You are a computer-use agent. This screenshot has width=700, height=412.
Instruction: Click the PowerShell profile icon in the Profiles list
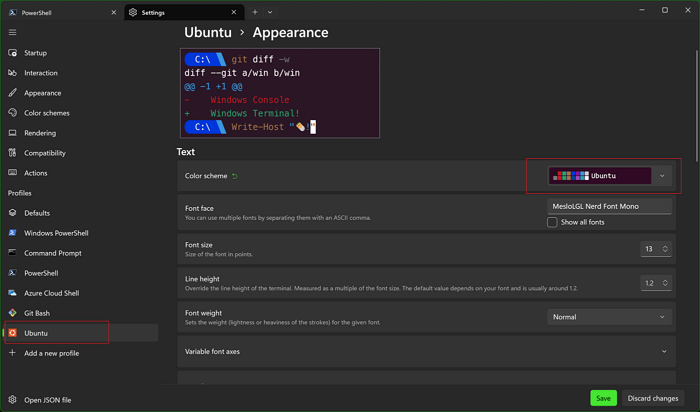12,273
